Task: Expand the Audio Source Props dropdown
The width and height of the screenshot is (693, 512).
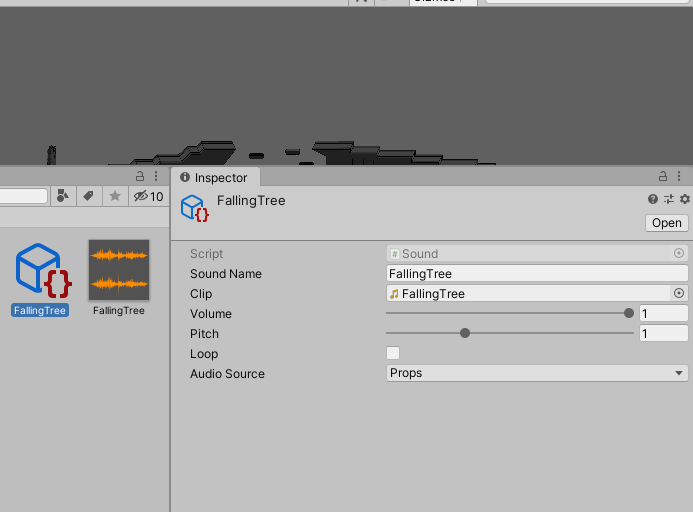Action: click(x=537, y=373)
